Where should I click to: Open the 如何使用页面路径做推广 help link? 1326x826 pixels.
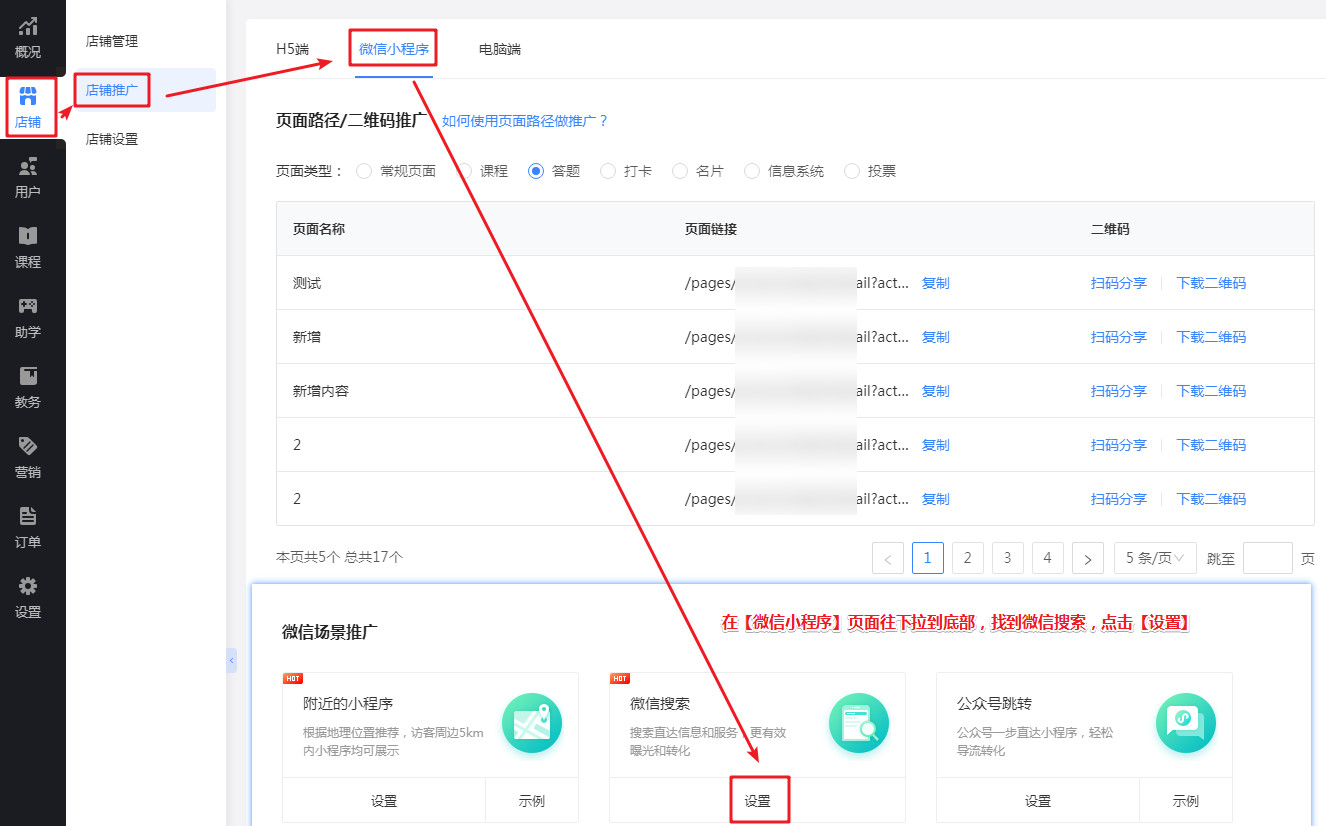pos(525,121)
